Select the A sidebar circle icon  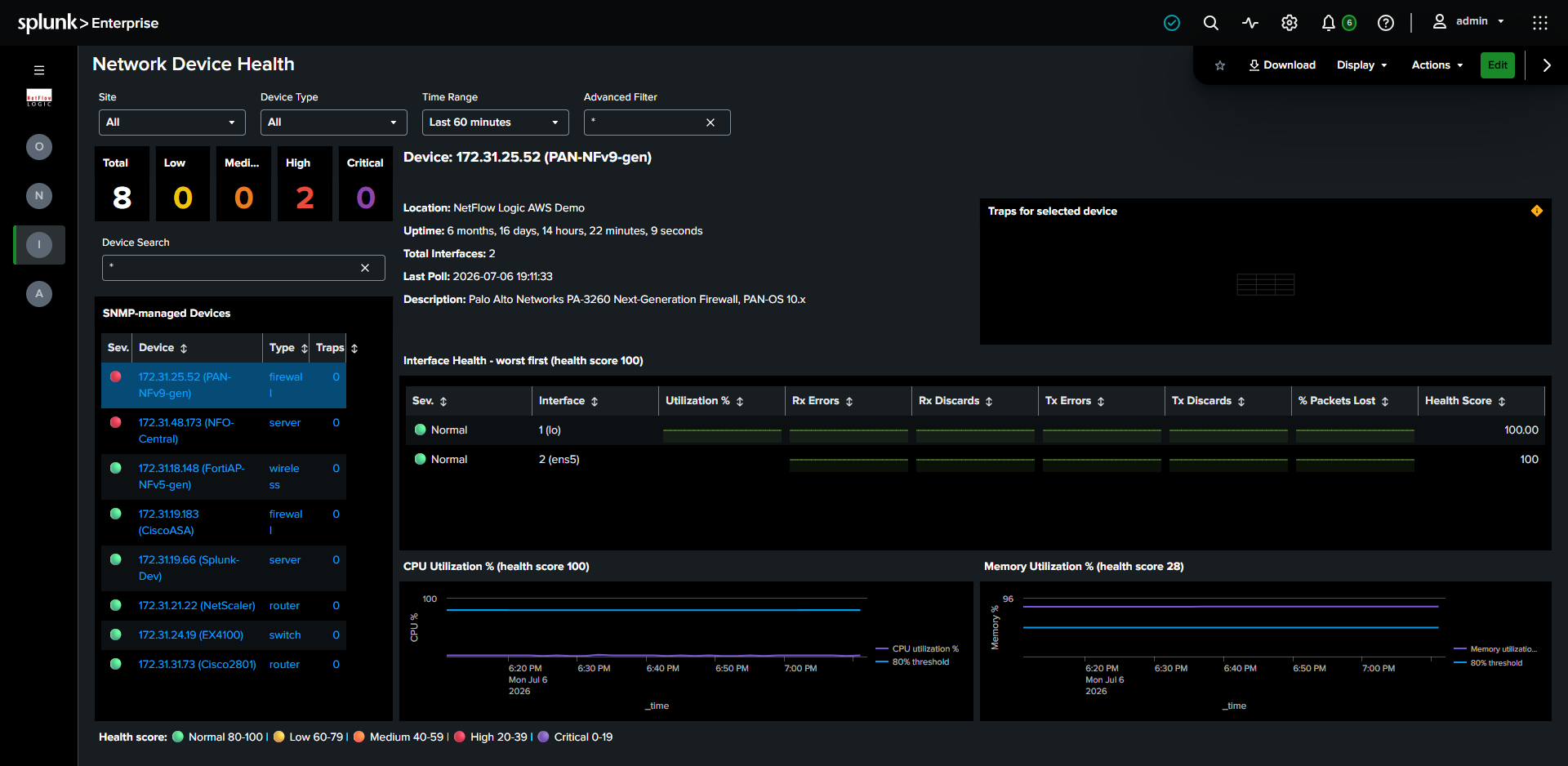pyautogui.click(x=39, y=294)
